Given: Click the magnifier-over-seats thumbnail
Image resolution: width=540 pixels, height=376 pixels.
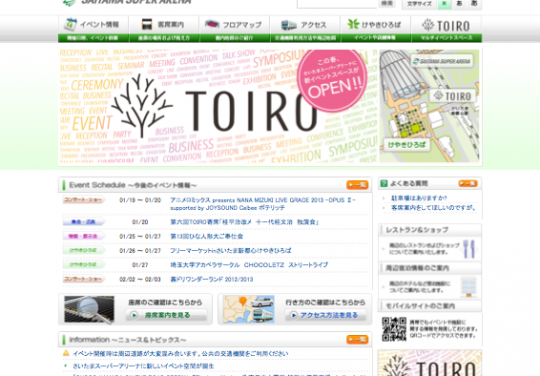Looking at the screenshot, I should point(89,309).
